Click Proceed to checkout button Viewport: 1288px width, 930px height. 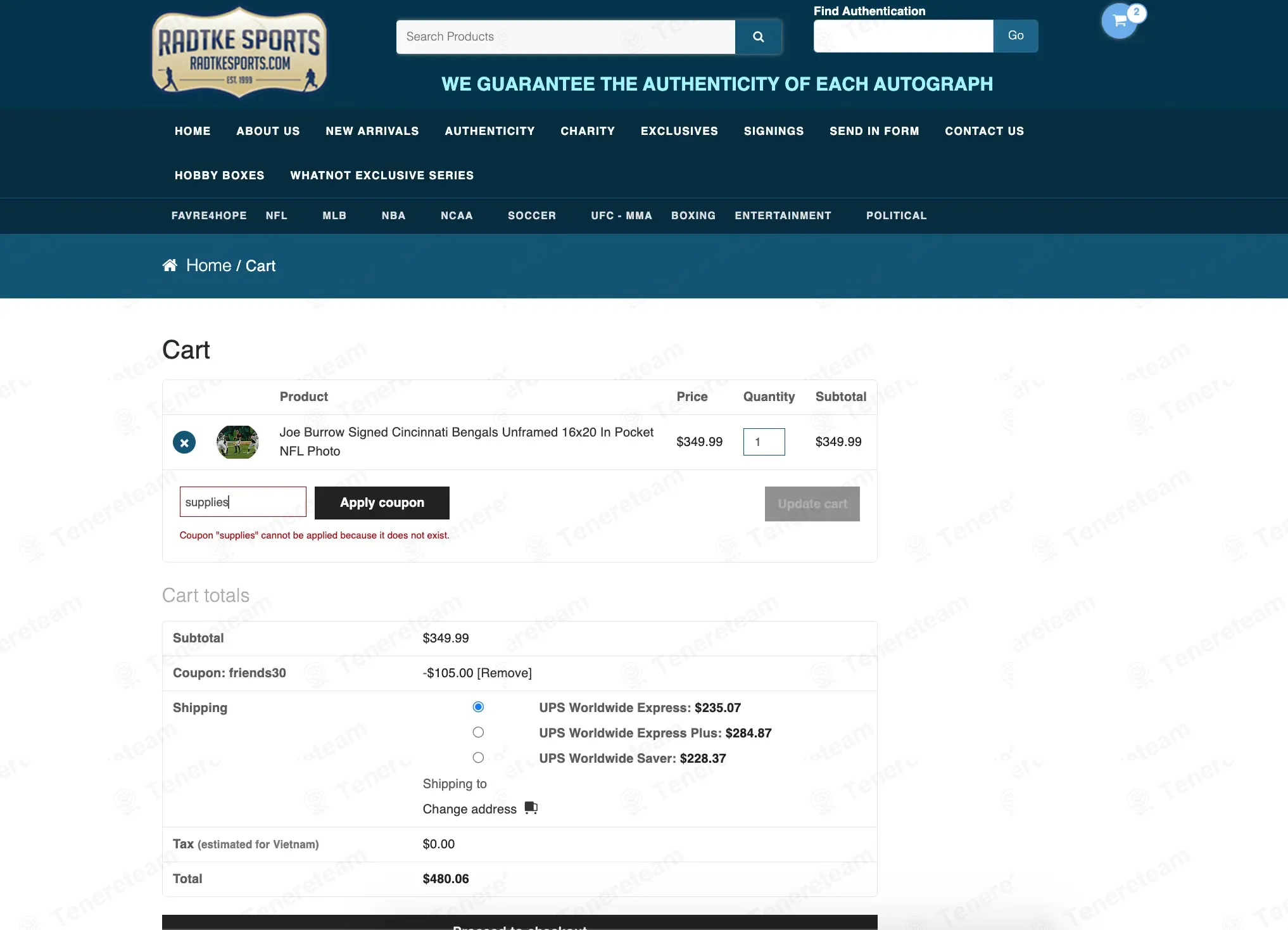coord(520,922)
